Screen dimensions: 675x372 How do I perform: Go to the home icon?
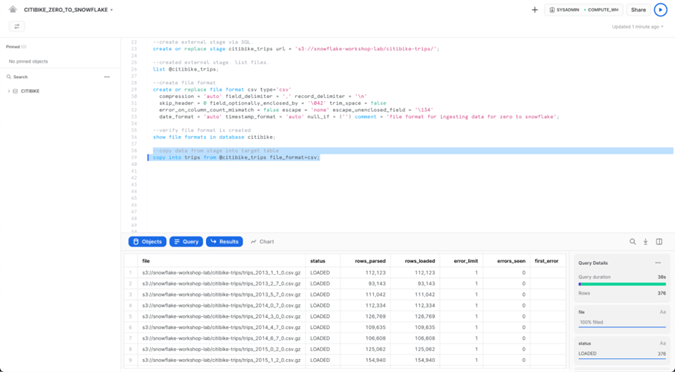tap(12, 9)
